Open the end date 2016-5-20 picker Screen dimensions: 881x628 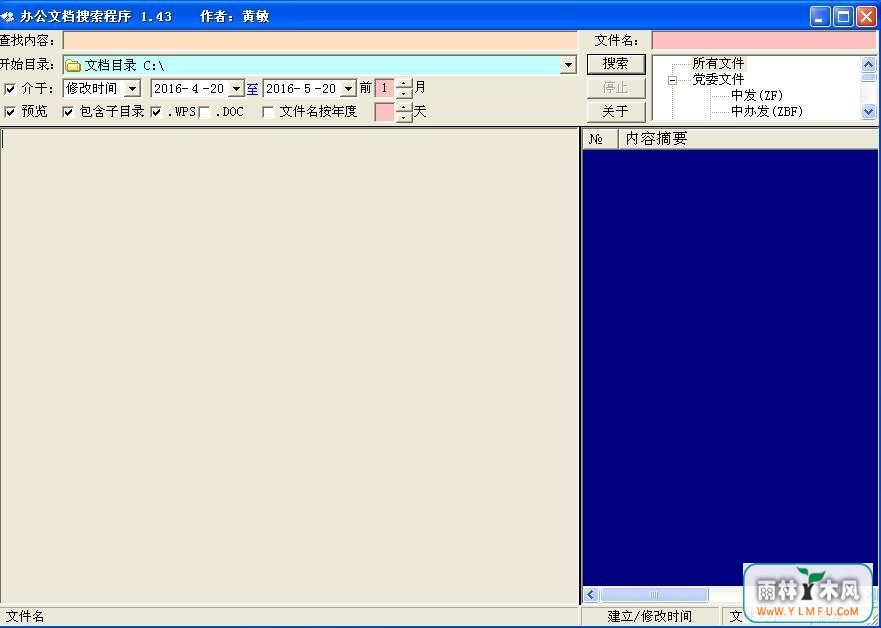coord(349,88)
